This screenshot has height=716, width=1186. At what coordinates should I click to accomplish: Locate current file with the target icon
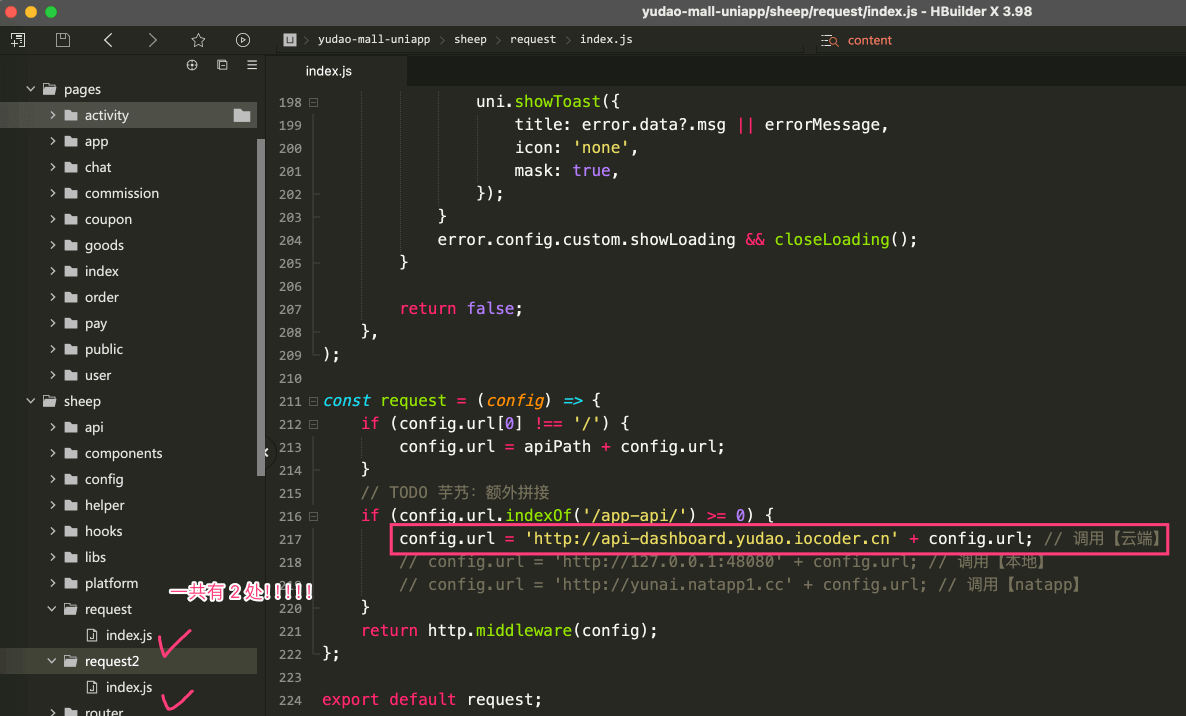click(x=192, y=65)
